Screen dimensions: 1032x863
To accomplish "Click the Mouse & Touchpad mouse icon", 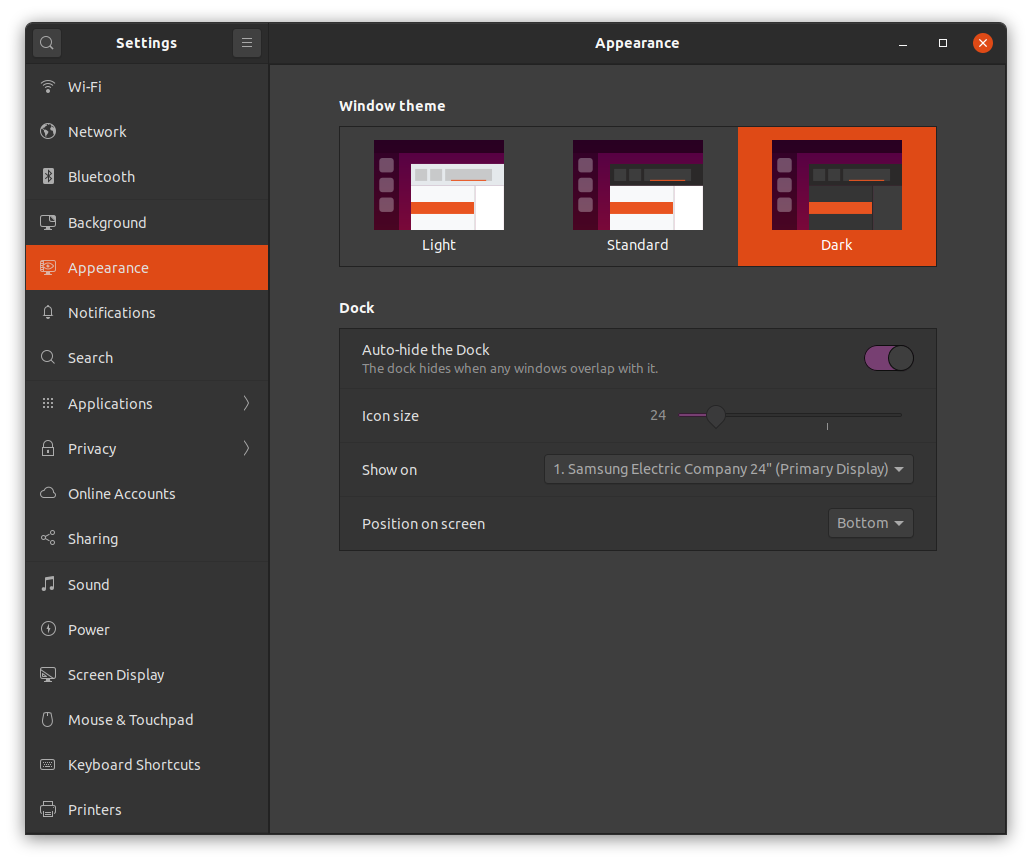I will [48, 719].
